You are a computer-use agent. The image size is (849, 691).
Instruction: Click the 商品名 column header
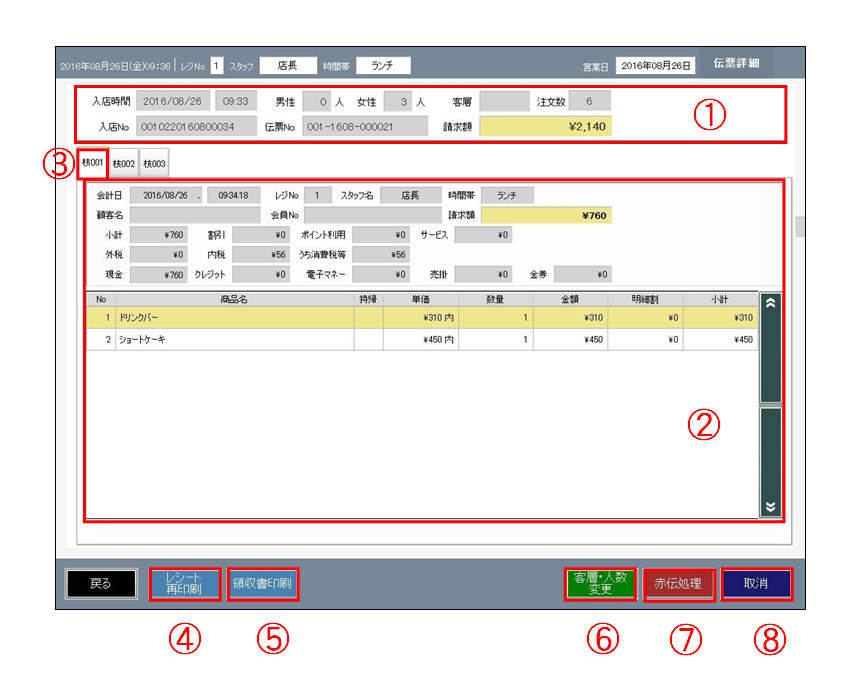pos(234,298)
